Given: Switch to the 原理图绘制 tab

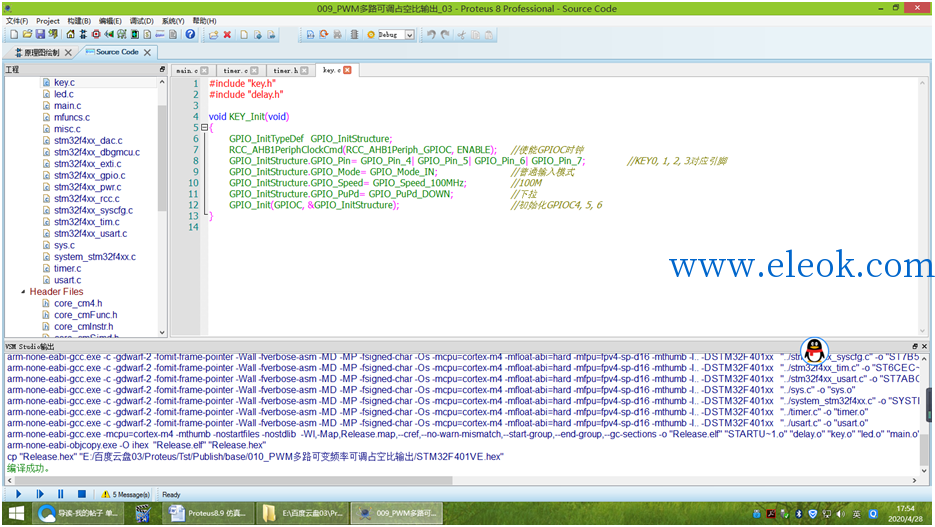Looking at the screenshot, I should pyautogui.click(x=41, y=52).
